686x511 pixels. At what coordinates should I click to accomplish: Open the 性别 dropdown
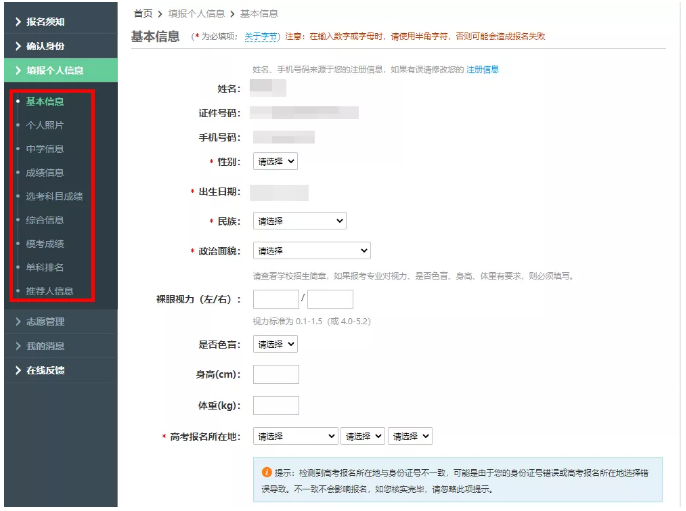(275, 161)
